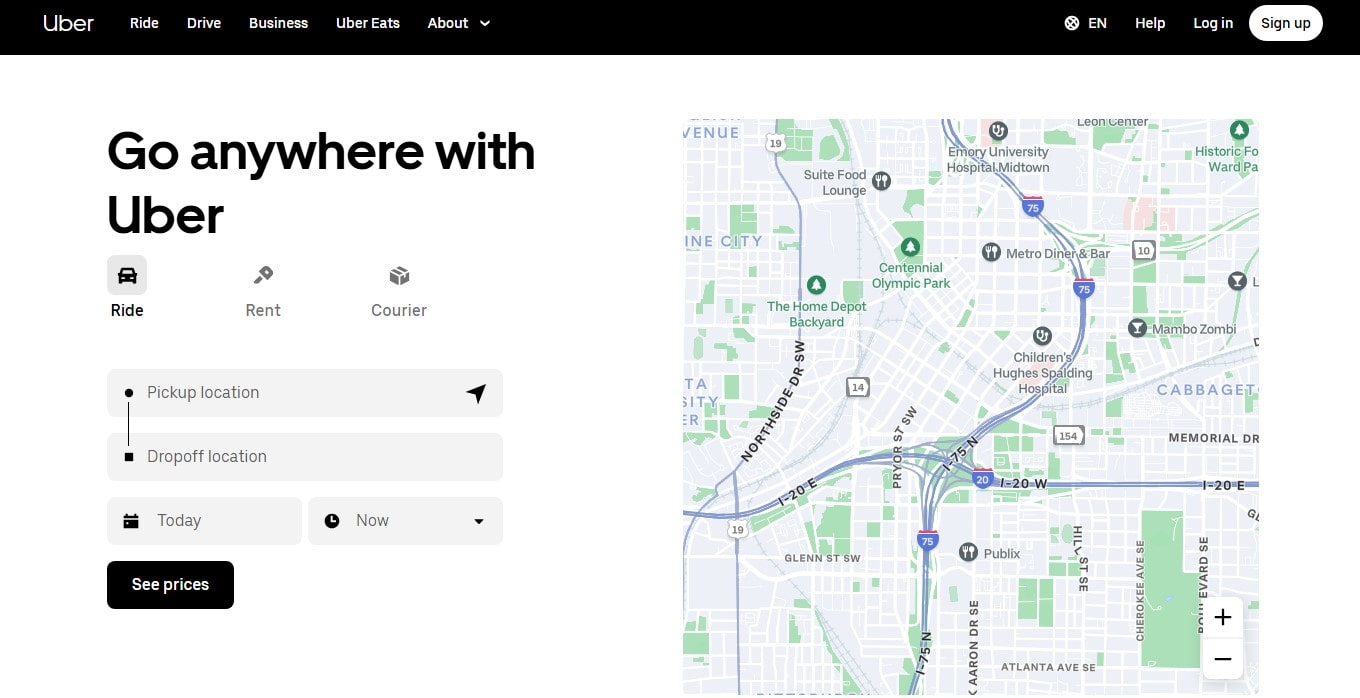Click the Log in link
The width and height of the screenshot is (1360, 698).
pos(1213,23)
